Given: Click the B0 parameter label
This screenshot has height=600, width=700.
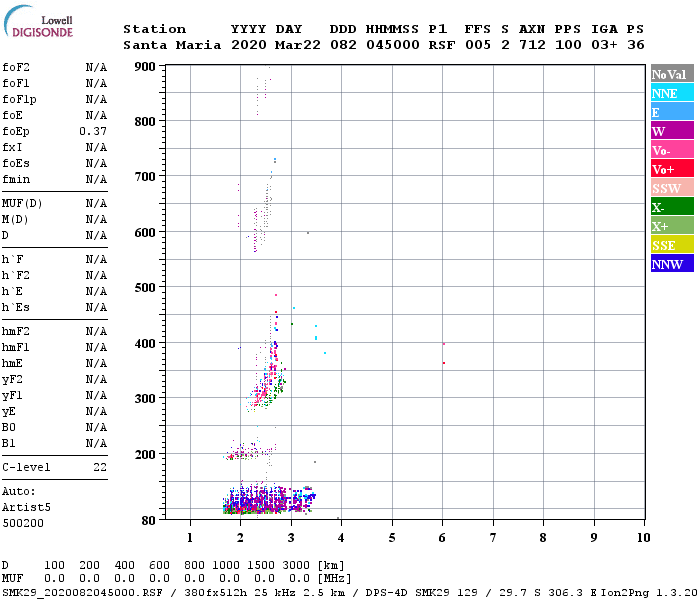Looking at the screenshot, I should coord(8,427).
